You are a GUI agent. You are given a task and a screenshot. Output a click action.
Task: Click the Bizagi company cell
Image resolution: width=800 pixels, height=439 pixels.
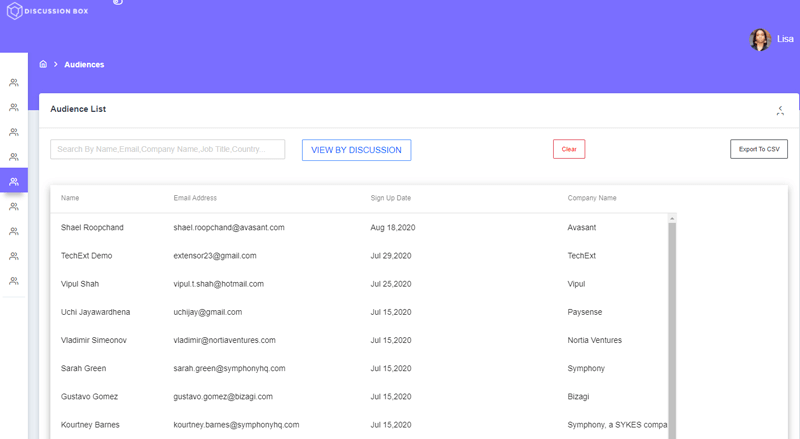(x=578, y=396)
